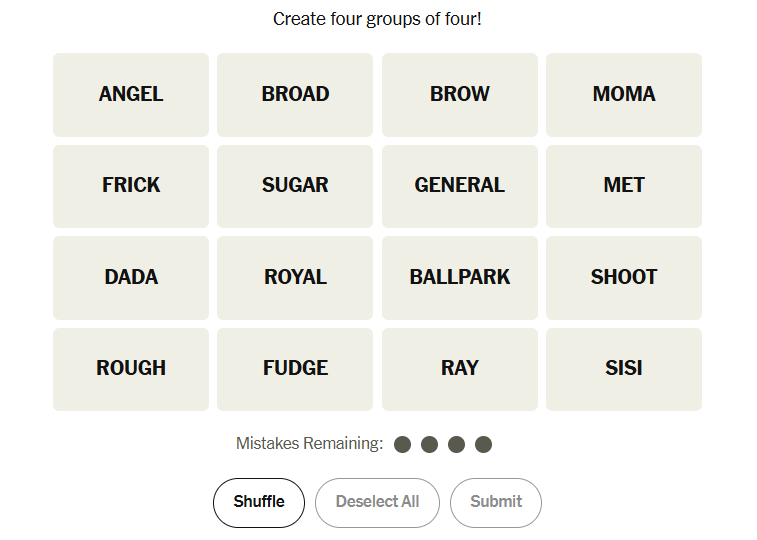This screenshot has width=757, height=540.
Task: Select the SUGAR tile
Action: 295,186
